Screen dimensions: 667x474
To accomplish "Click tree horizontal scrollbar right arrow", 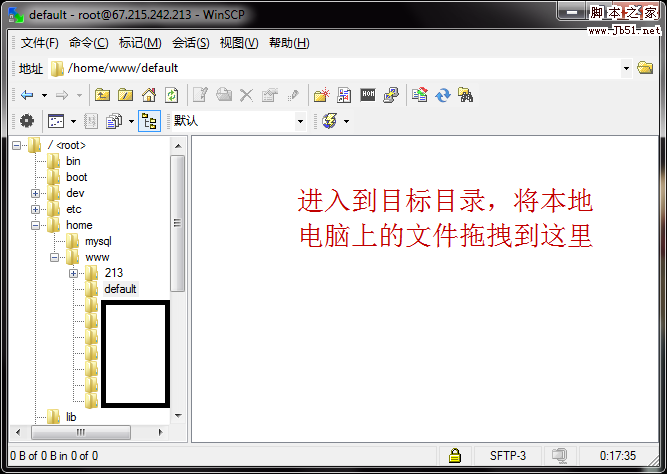I will pyautogui.click(x=160, y=432).
